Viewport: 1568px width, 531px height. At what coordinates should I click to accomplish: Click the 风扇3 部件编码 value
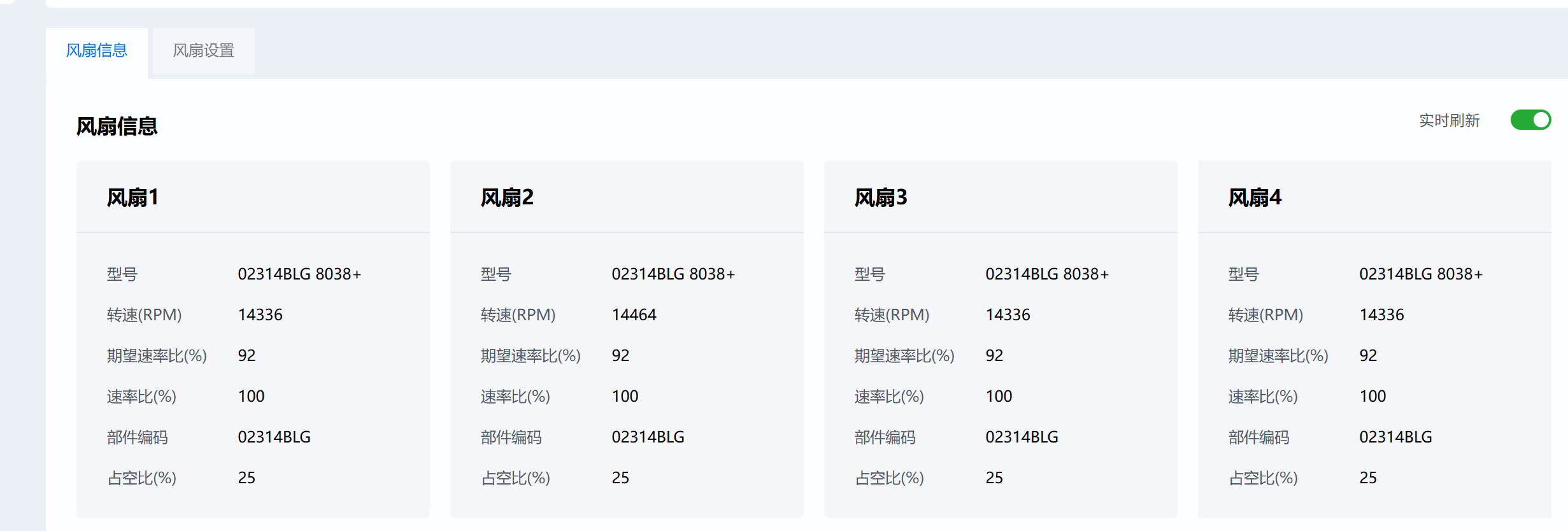click(1022, 437)
